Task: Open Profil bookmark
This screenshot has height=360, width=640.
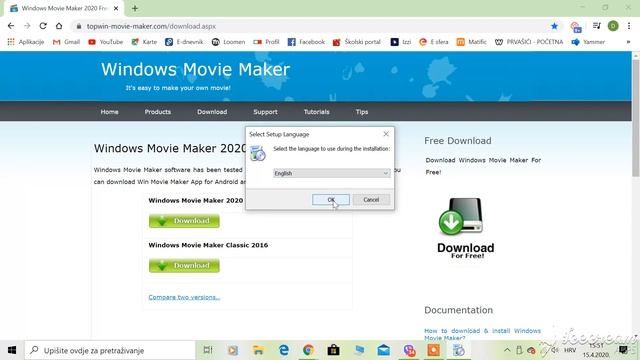Action: tap(266, 42)
